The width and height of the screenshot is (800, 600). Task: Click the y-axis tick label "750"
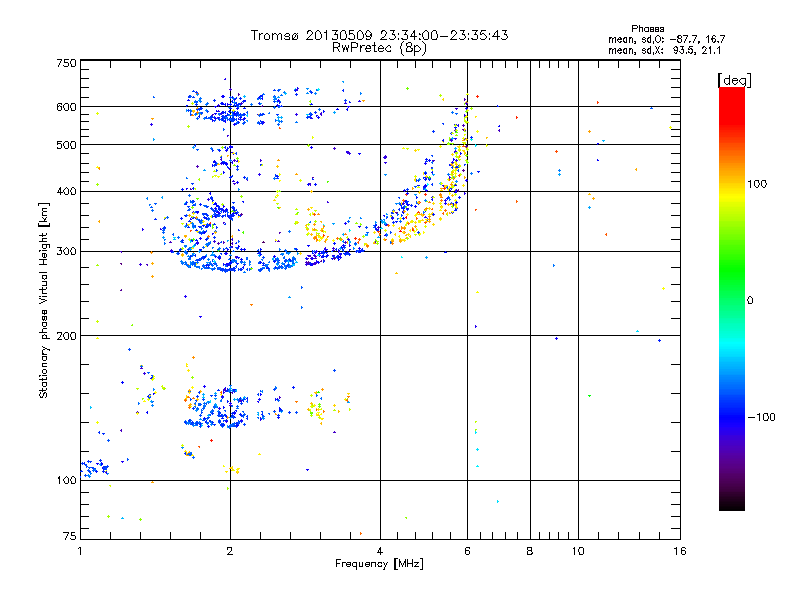[67, 63]
